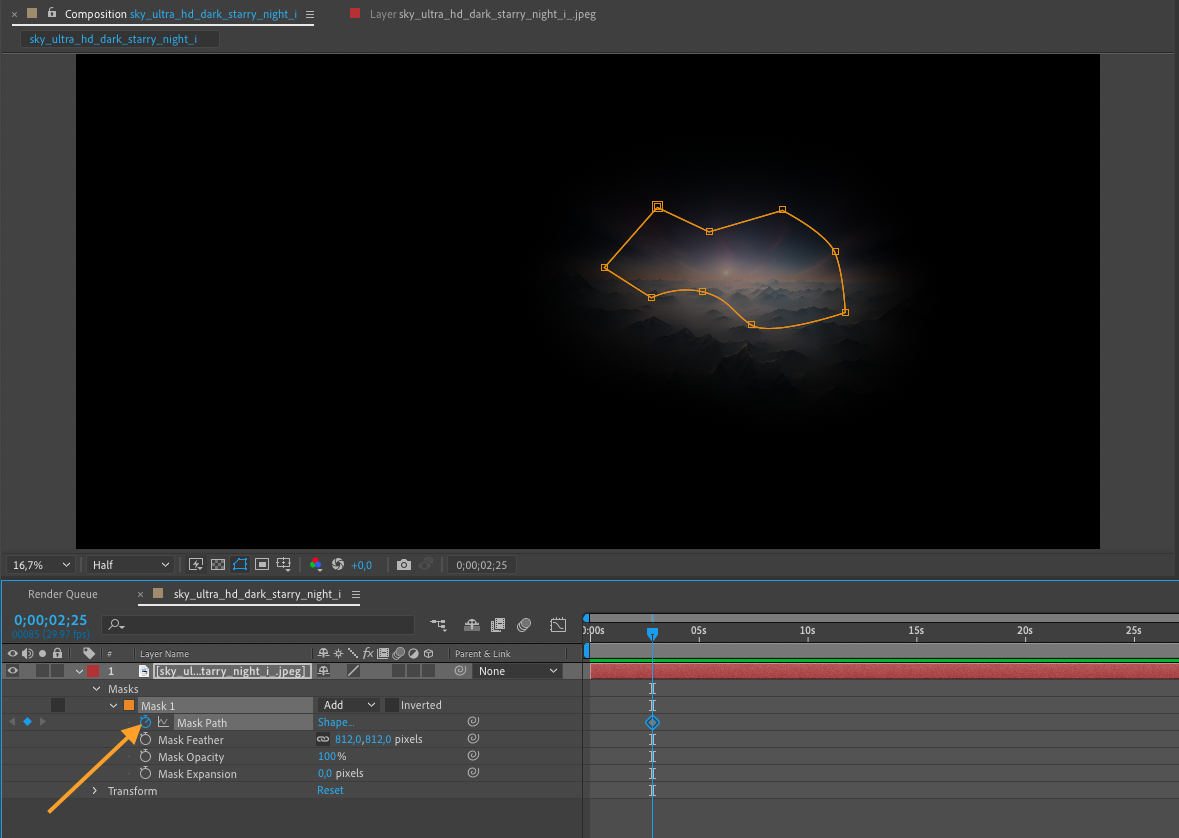Open the Mask 1 mode dropdown showing Add
This screenshot has width=1179, height=838.
(x=348, y=705)
